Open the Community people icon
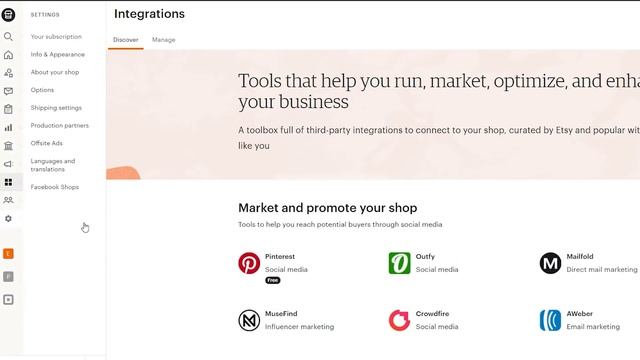 point(8,200)
